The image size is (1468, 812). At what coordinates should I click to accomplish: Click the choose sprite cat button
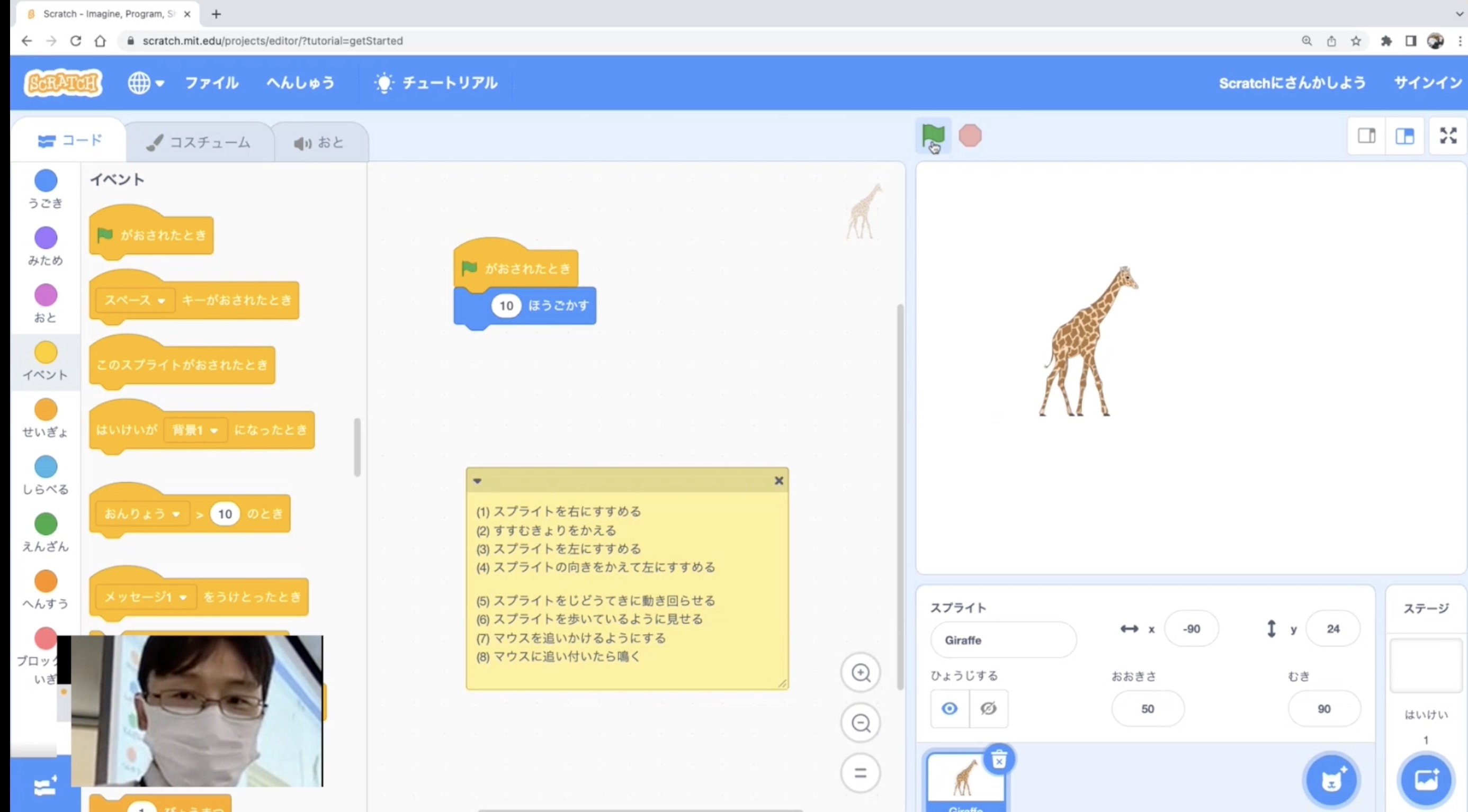1331,780
